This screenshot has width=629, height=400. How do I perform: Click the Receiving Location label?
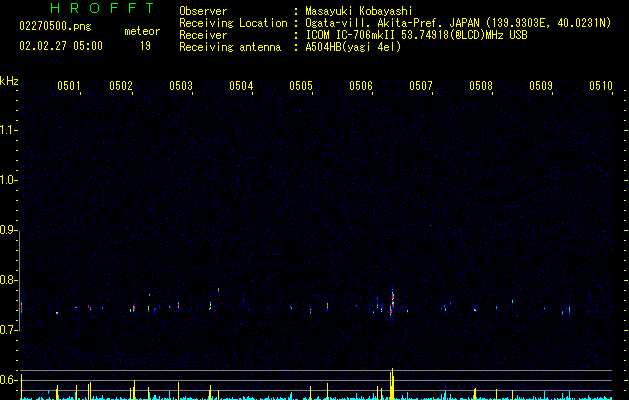pos(233,23)
